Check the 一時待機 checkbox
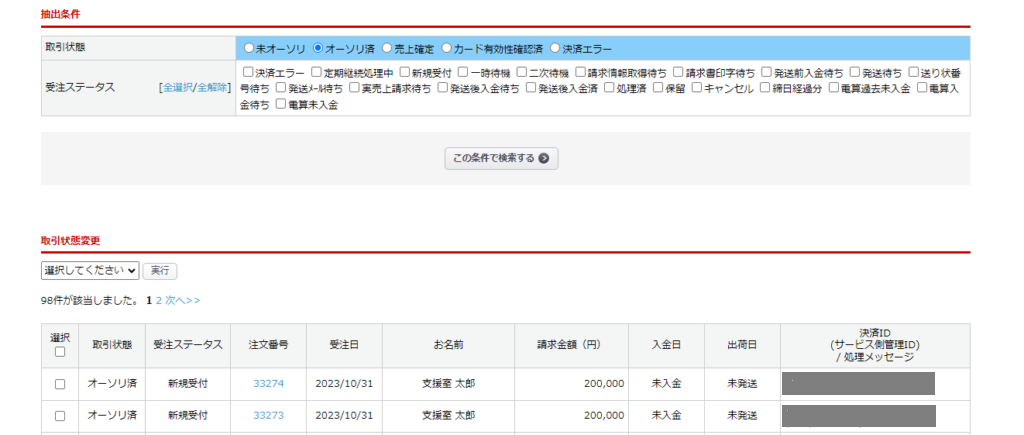Viewport: 1024px width, 435px height. [462, 72]
